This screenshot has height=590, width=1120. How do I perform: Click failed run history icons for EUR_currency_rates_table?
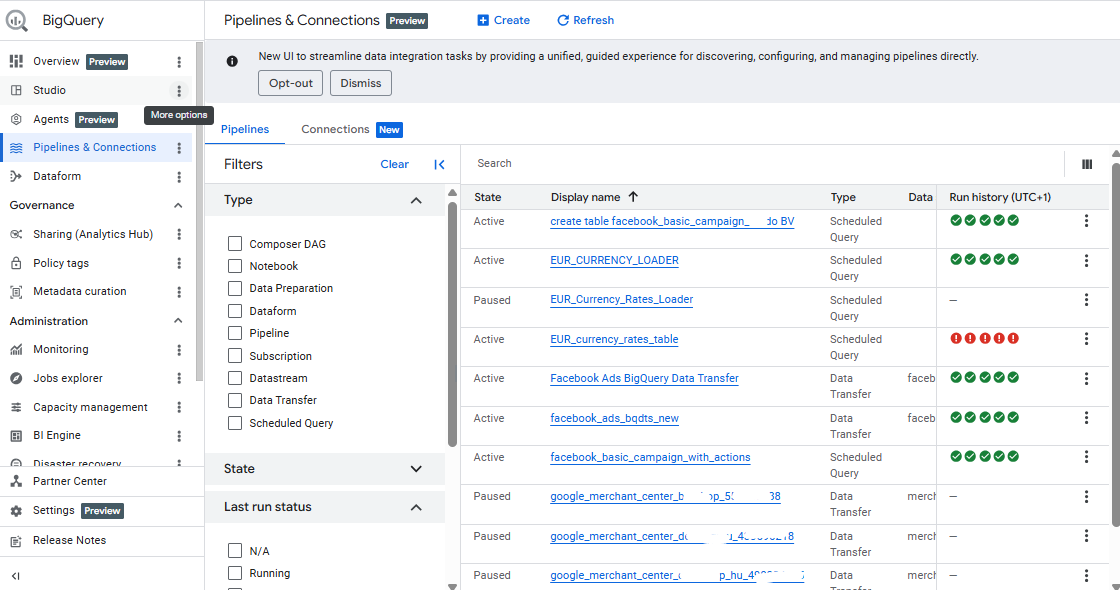coord(984,339)
